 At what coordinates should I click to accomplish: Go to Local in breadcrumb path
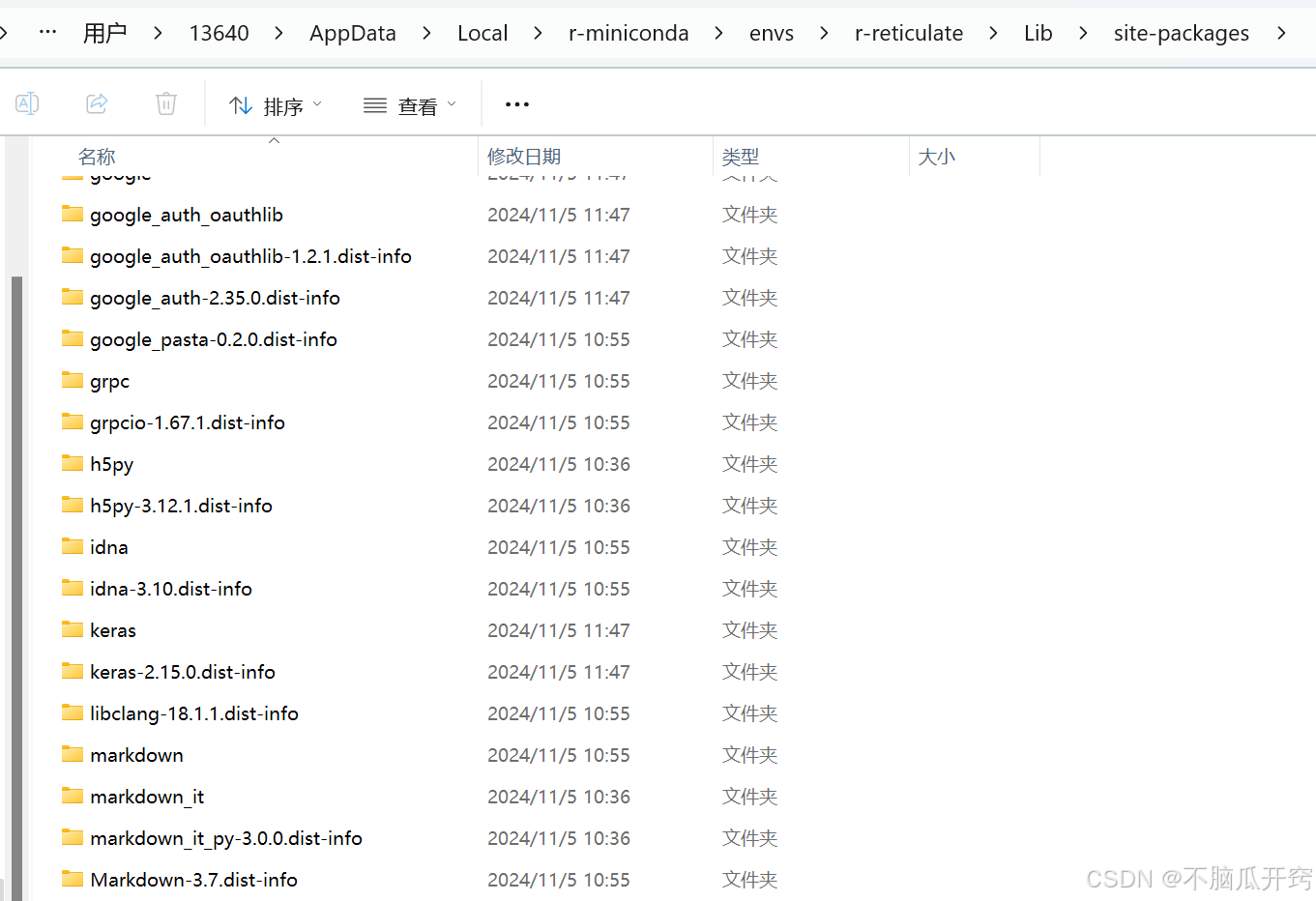pyautogui.click(x=483, y=33)
